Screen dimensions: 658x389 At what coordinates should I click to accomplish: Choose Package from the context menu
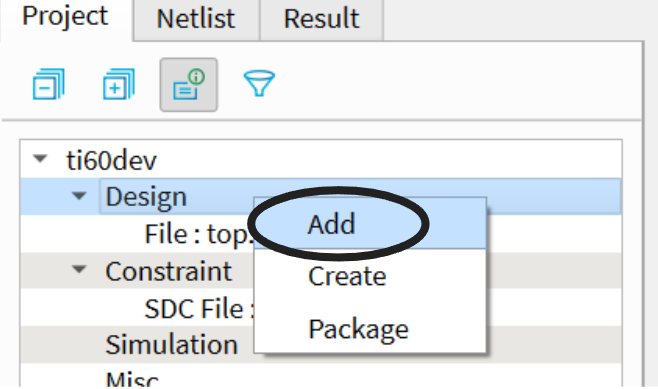pyautogui.click(x=370, y=329)
